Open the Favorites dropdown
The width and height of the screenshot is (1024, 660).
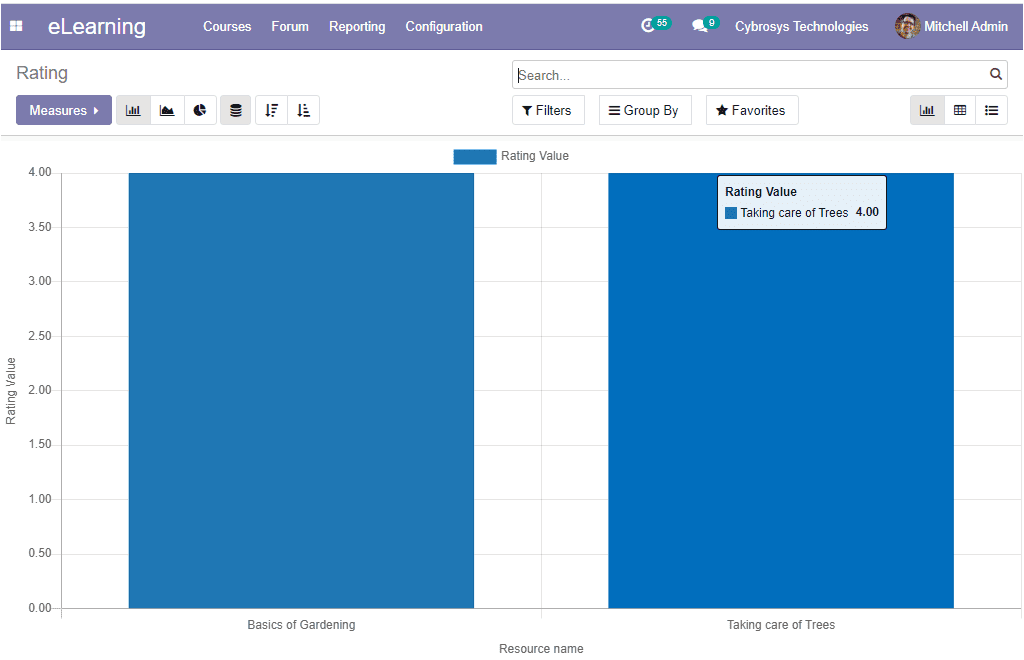click(x=752, y=110)
